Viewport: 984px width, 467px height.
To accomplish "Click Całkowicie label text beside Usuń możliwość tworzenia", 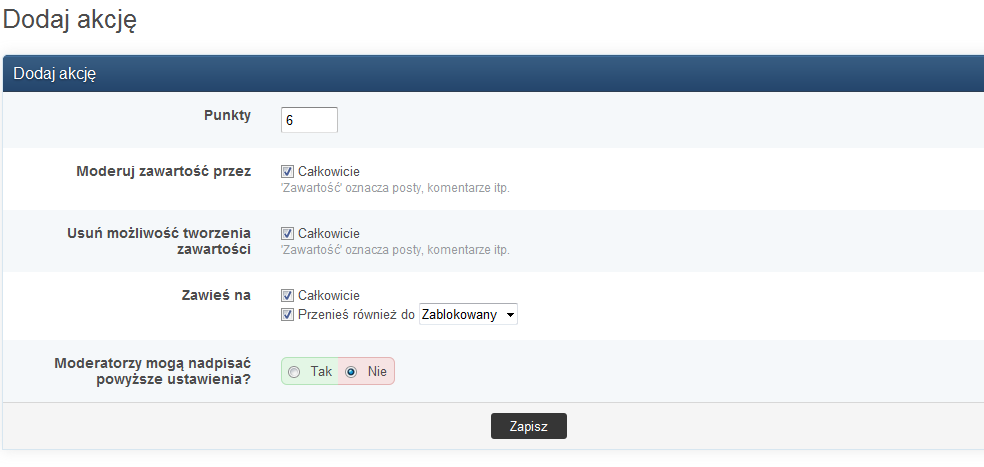I will 328,234.
